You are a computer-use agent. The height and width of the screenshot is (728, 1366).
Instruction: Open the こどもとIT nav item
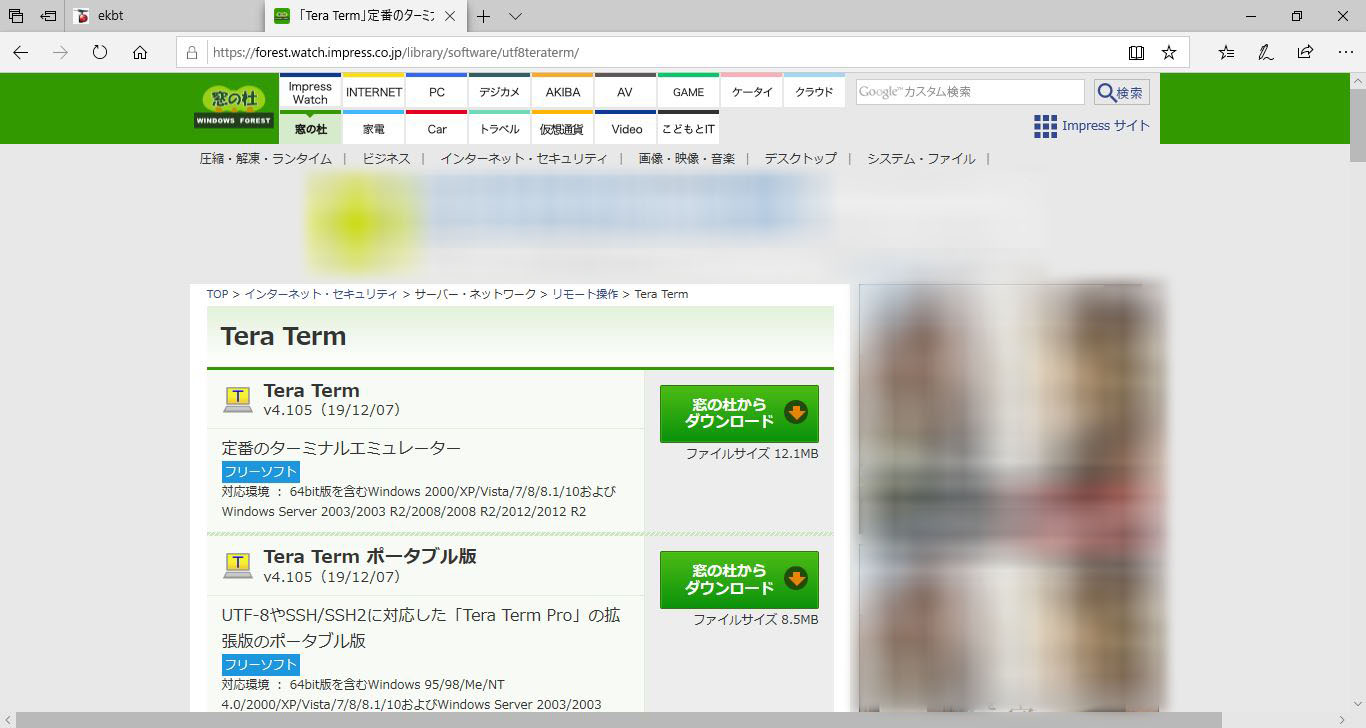tap(688, 128)
